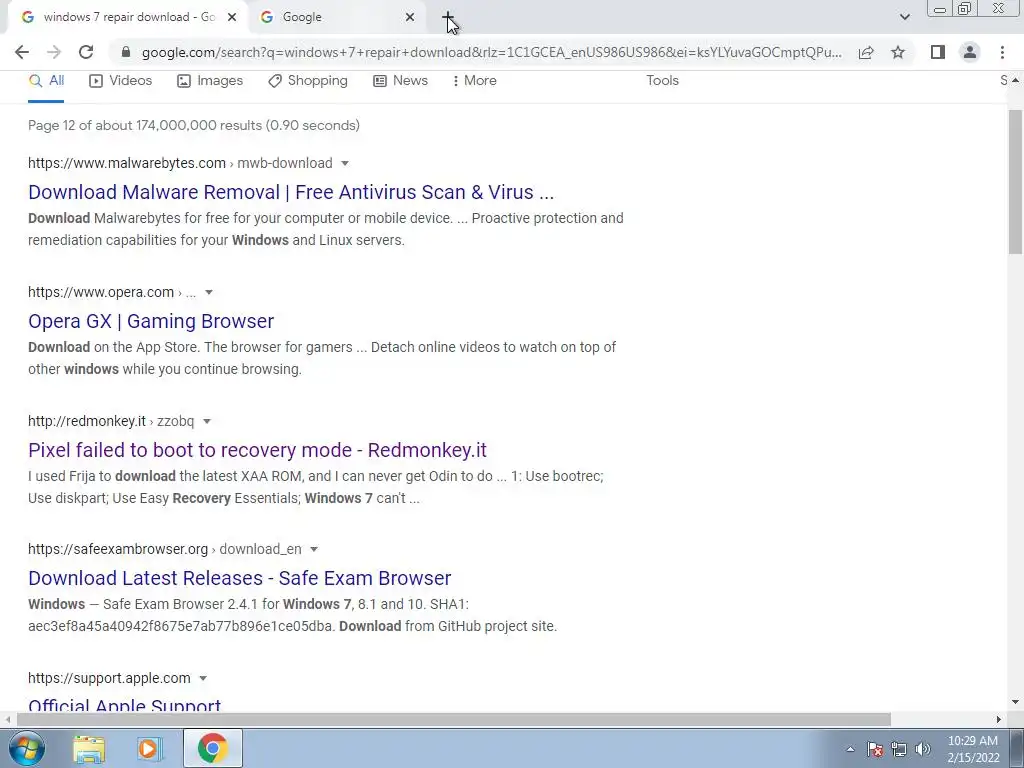Click the address bar URL
The width and height of the screenshot is (1024, 768).
point(491,52)
